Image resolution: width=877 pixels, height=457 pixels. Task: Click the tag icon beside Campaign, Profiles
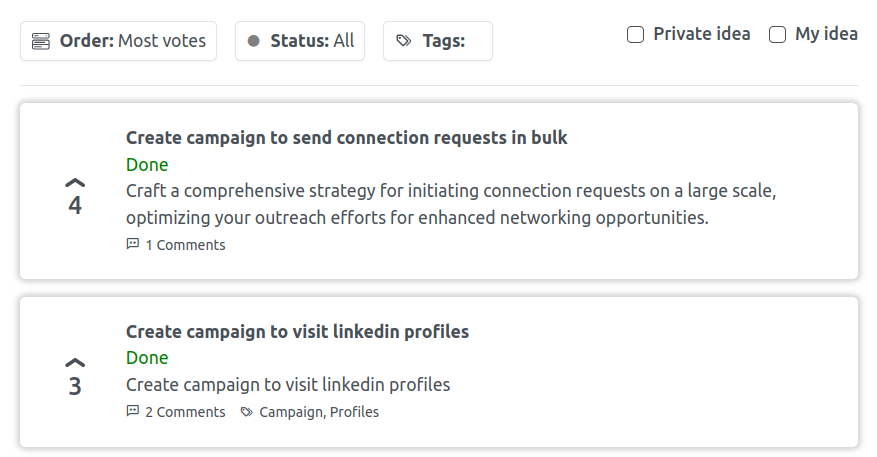coord(247,412)
